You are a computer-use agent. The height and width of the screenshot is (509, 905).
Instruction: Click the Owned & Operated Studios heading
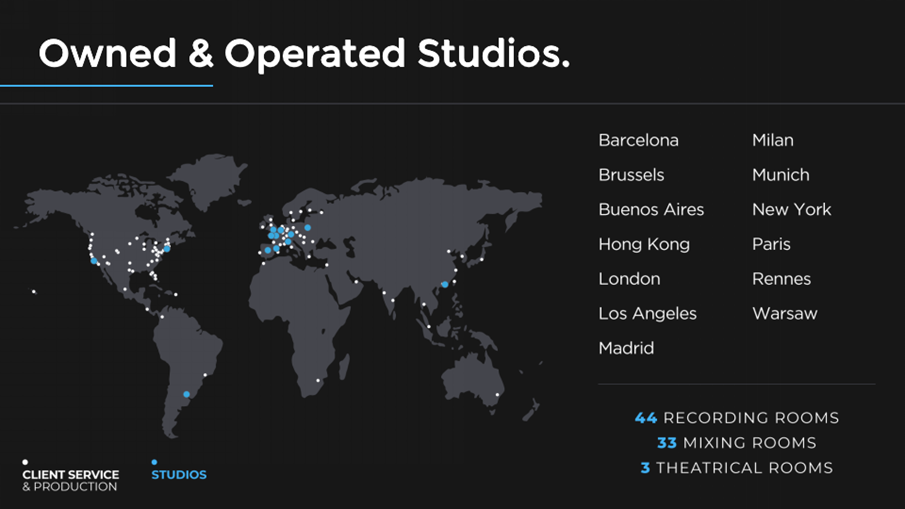304,54
